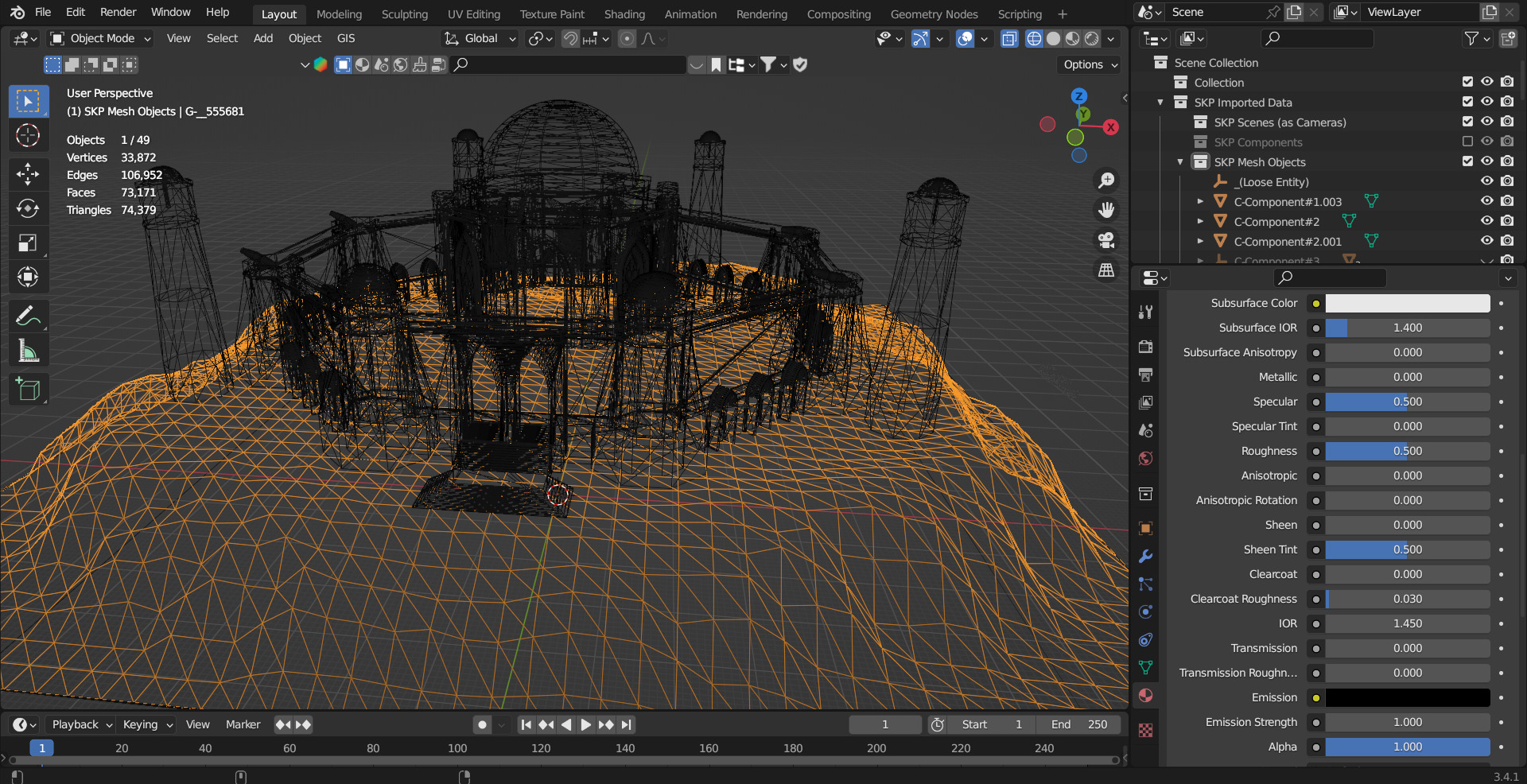Select the Select Box tool
Screen dimensions: 1527x784
tap(28, 102)
